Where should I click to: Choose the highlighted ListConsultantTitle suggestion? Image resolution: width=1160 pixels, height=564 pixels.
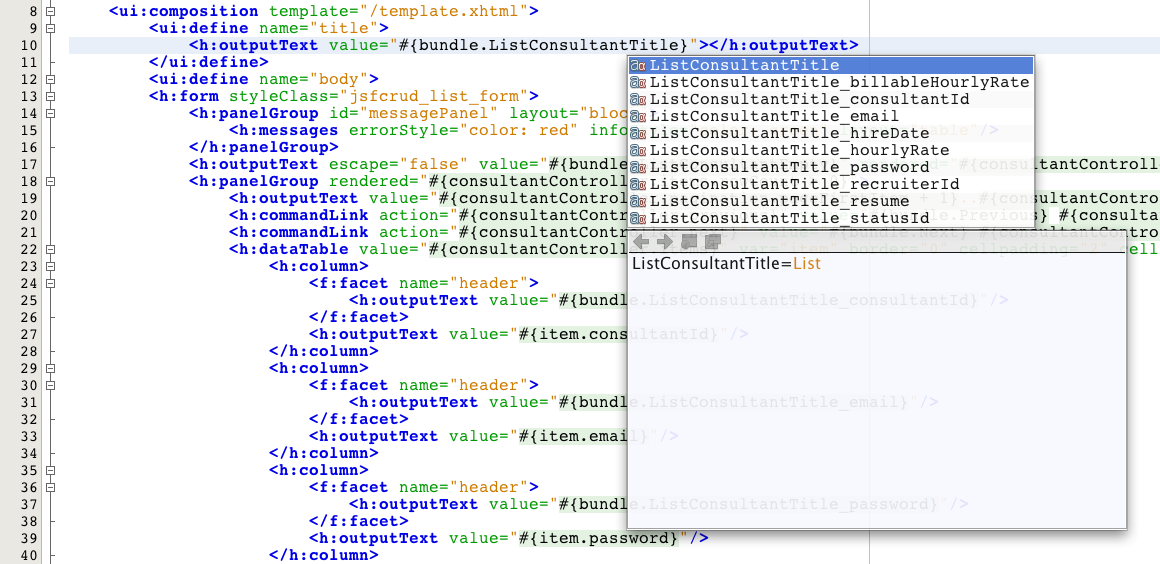(x=744, y=66)
